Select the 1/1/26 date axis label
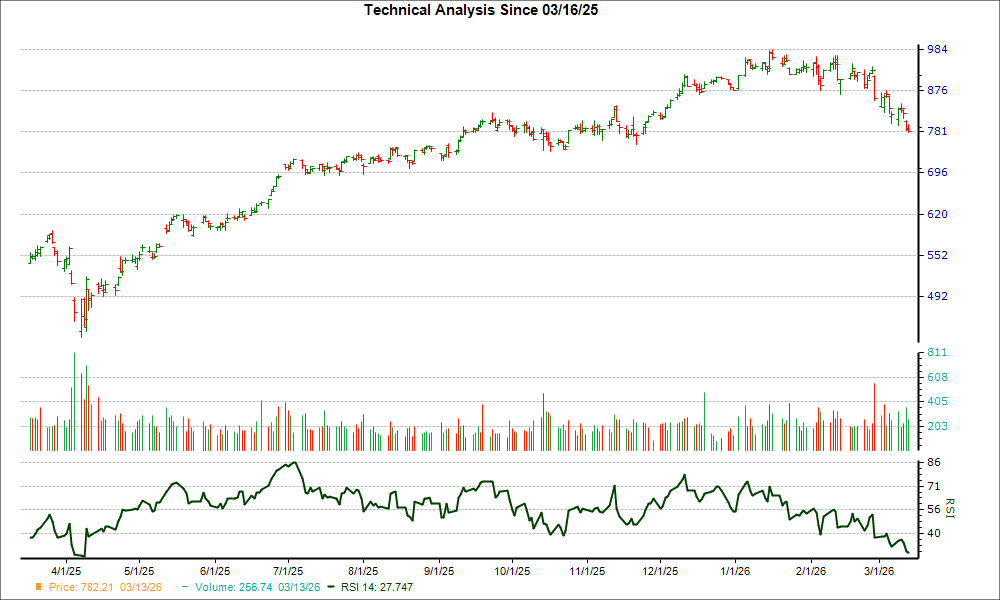1000x600 pixels. (x=735, y=569)
